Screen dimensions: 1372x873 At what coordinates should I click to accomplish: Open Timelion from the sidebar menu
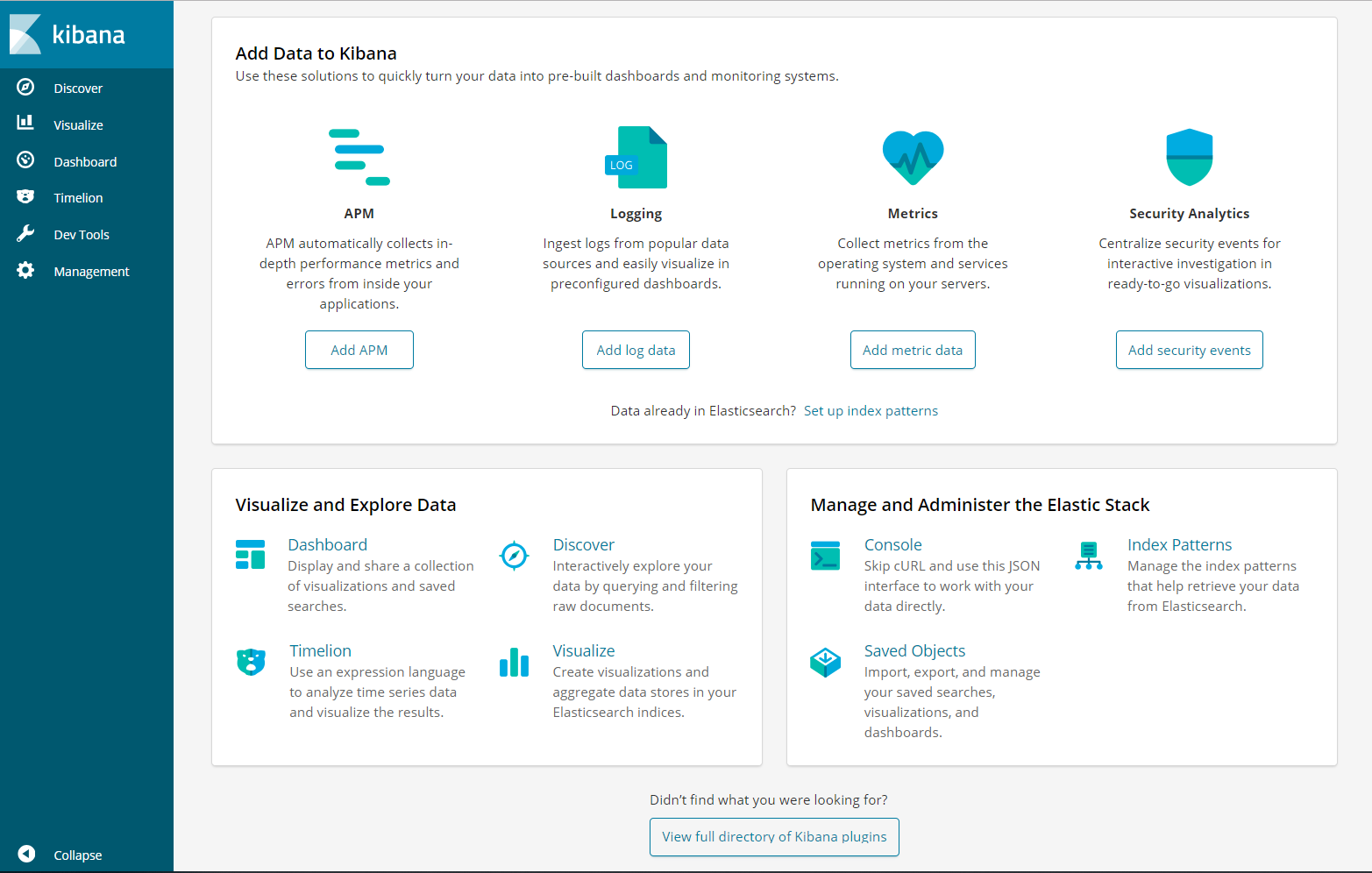pos(78,198)
